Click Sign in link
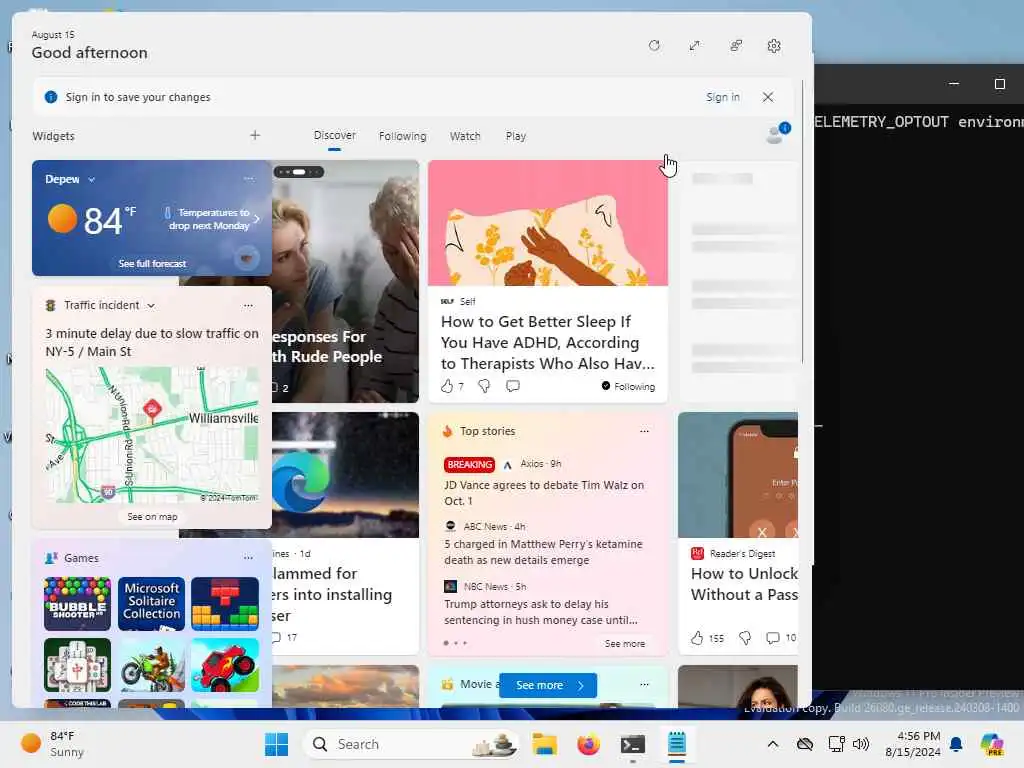 tap(722, 97)
